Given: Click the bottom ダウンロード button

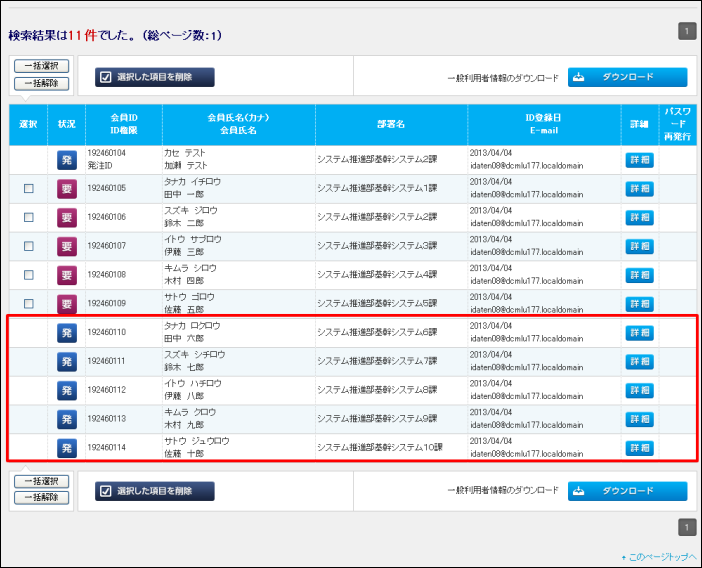Looking at the screenshot, I should tap(627, 491).
